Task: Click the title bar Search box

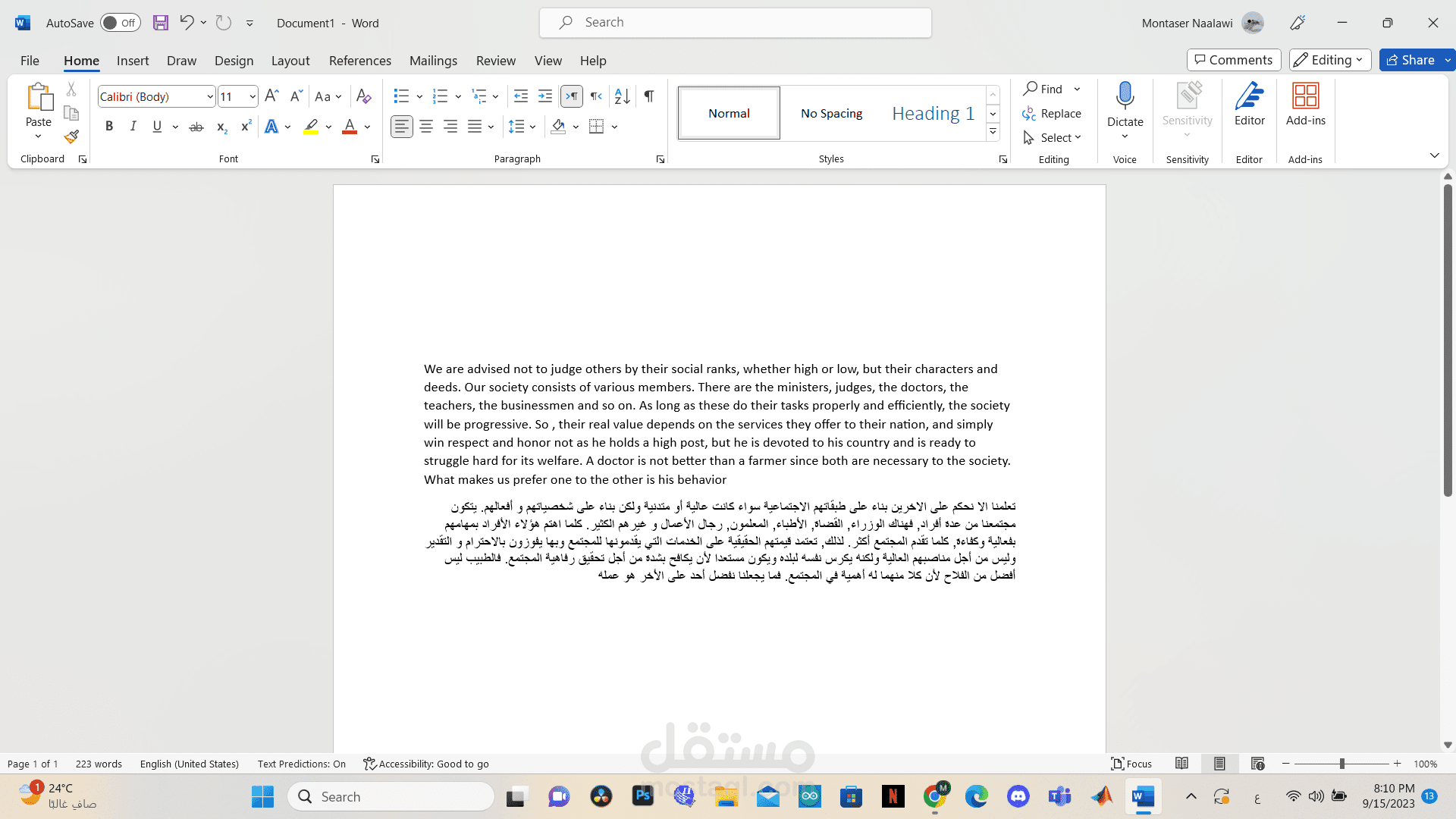Action: [x=735, y=23]
